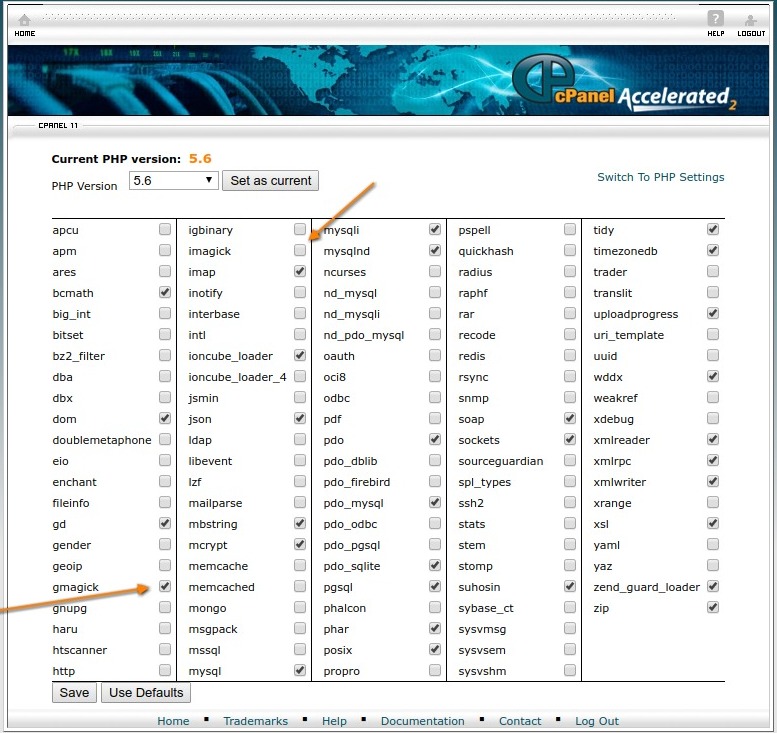Enable the apcu extension checkbox
The image size is (777, 733).
point(165,229)
